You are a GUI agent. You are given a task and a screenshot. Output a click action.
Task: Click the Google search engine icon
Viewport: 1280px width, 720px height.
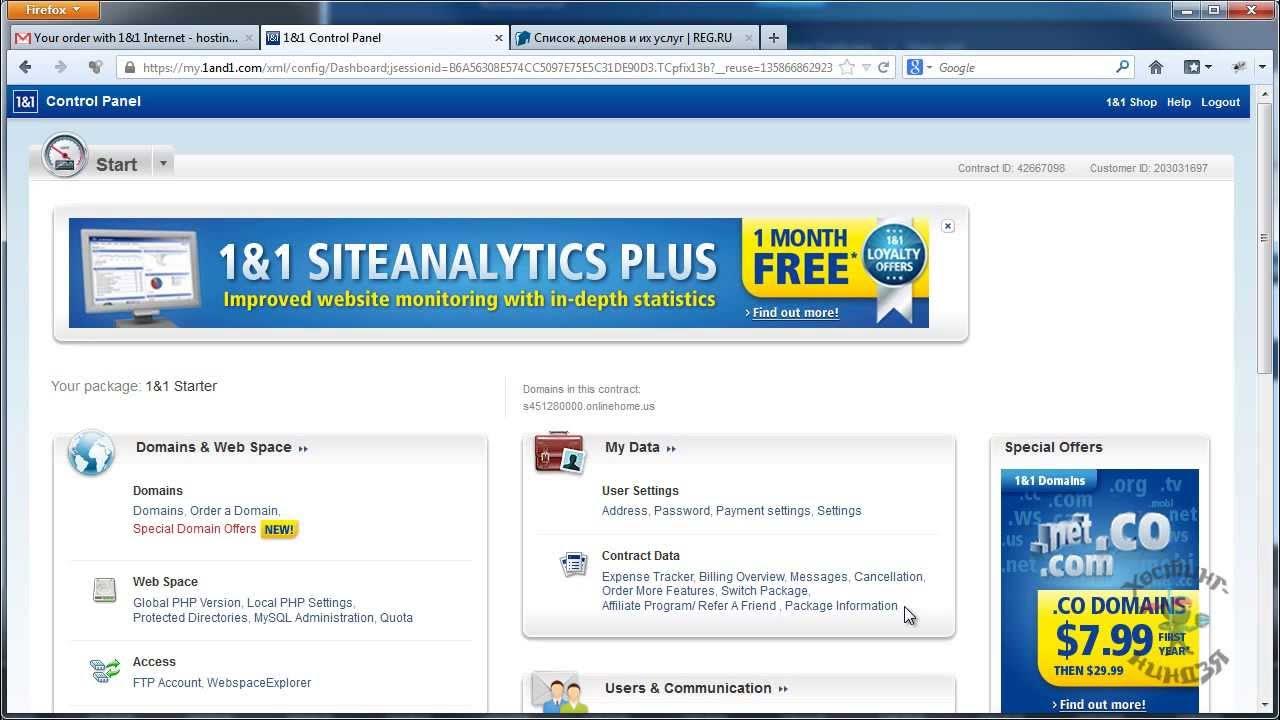point(915,67)
